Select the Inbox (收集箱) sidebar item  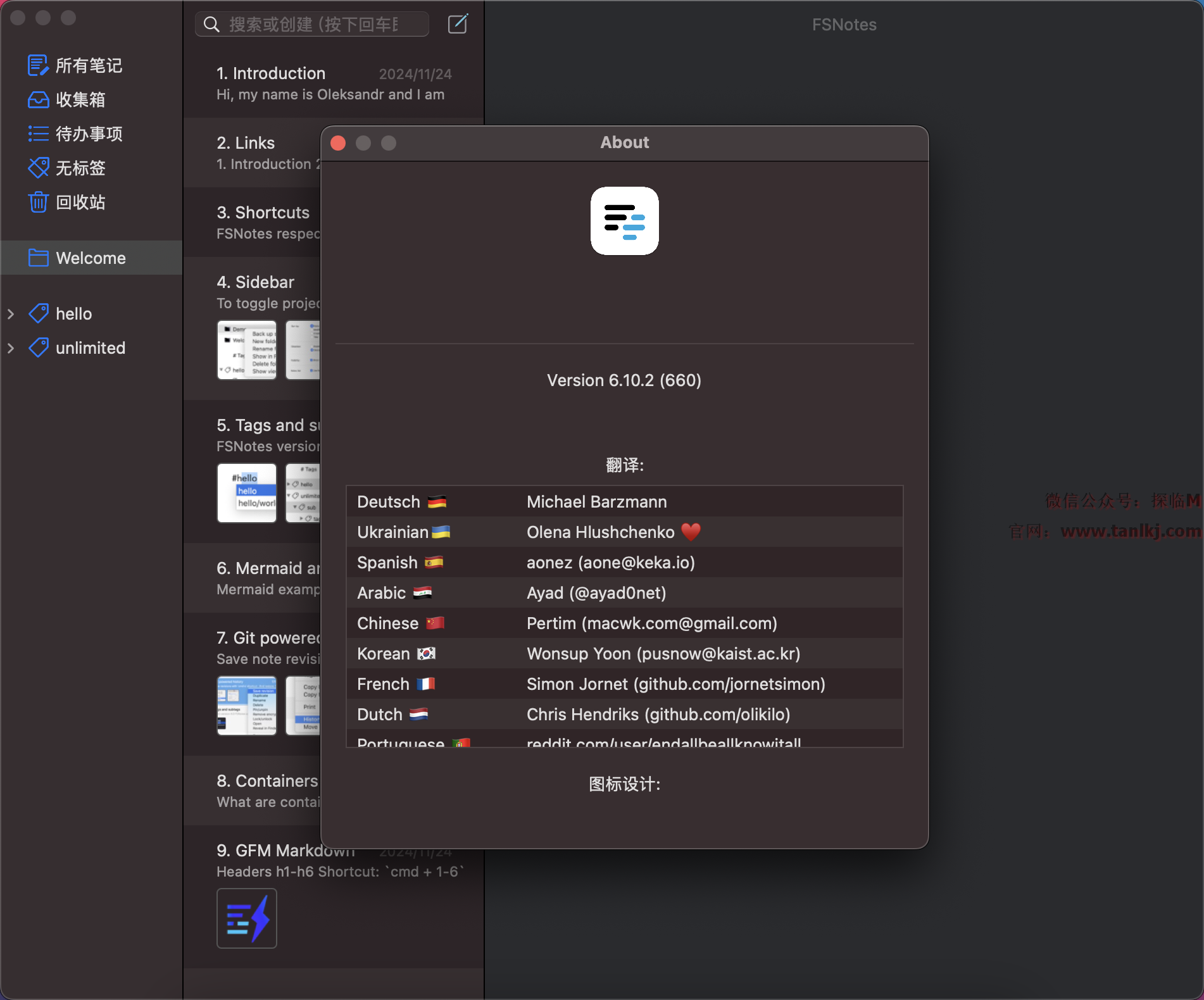[80, 99]
